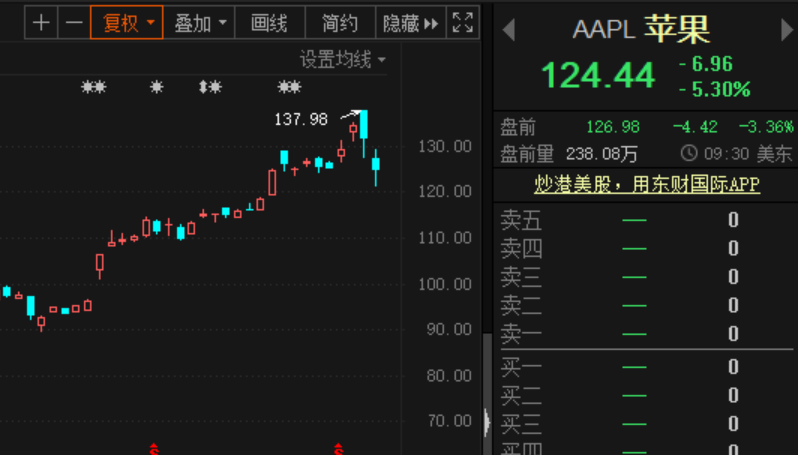The image size is (798, 455).
Task: Collapse side panel using the divider arrow
Action: click(x=488, y=421)
